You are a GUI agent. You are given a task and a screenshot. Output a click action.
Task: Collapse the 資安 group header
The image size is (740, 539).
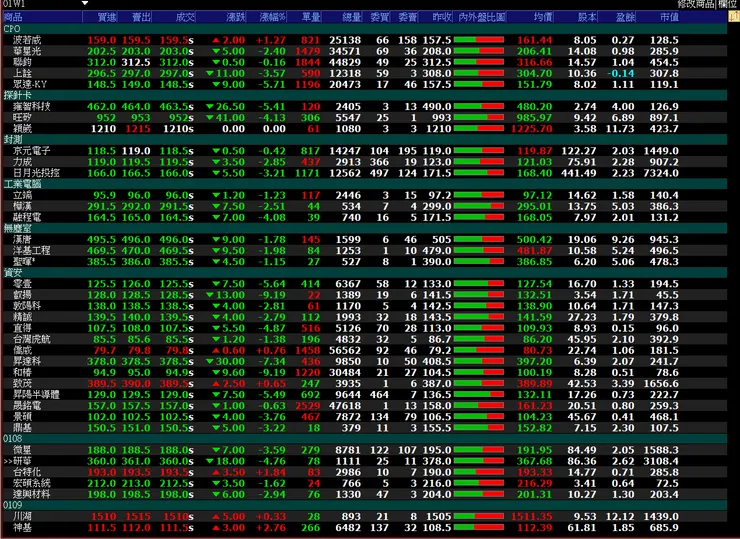tap(364, 273)
